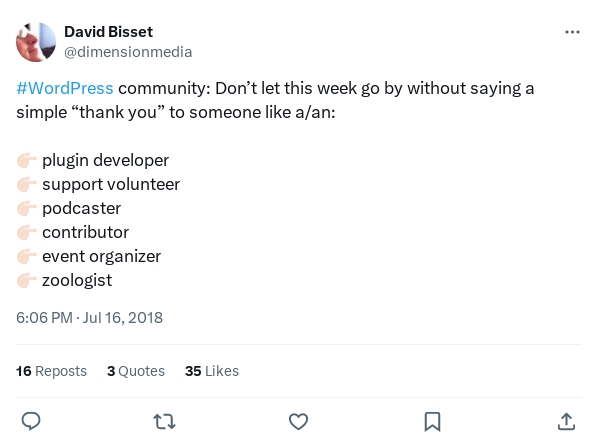Open the three-dot more options menu

(572, 32)
